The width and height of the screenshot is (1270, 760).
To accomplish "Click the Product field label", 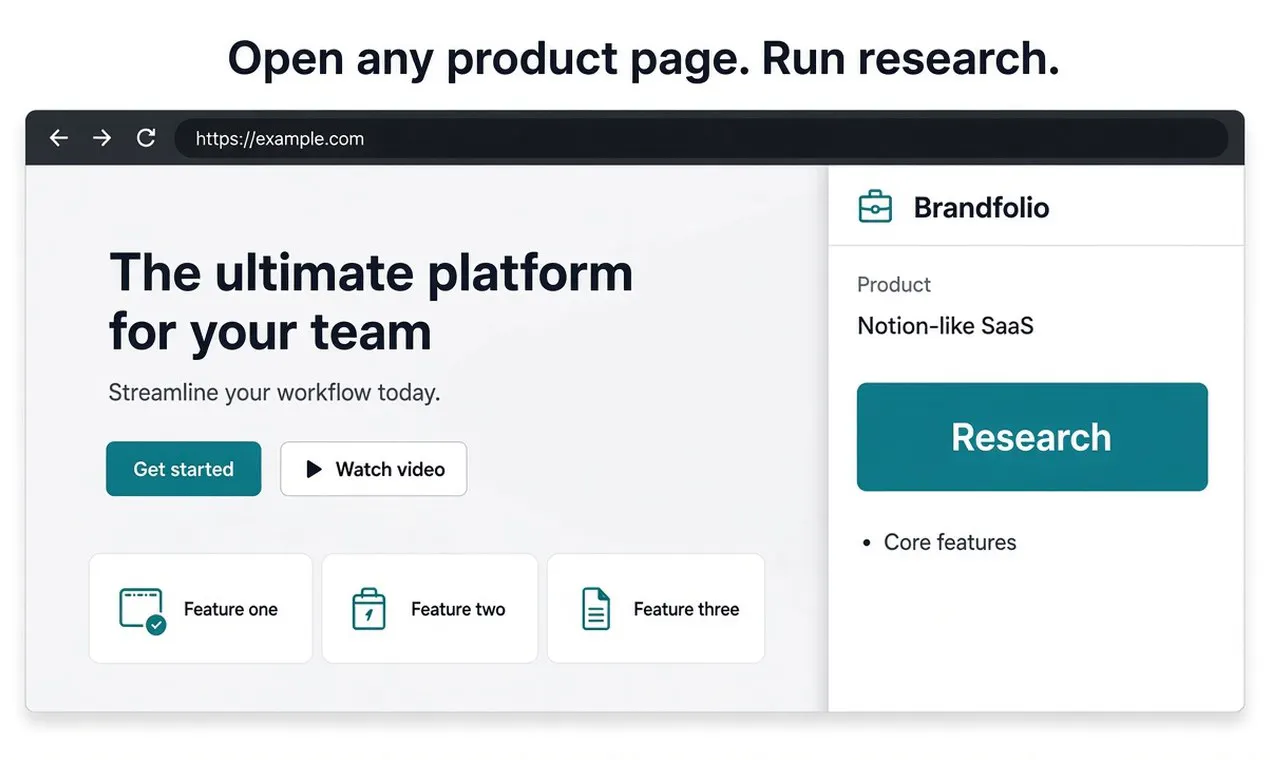I will tap(894, 285).
